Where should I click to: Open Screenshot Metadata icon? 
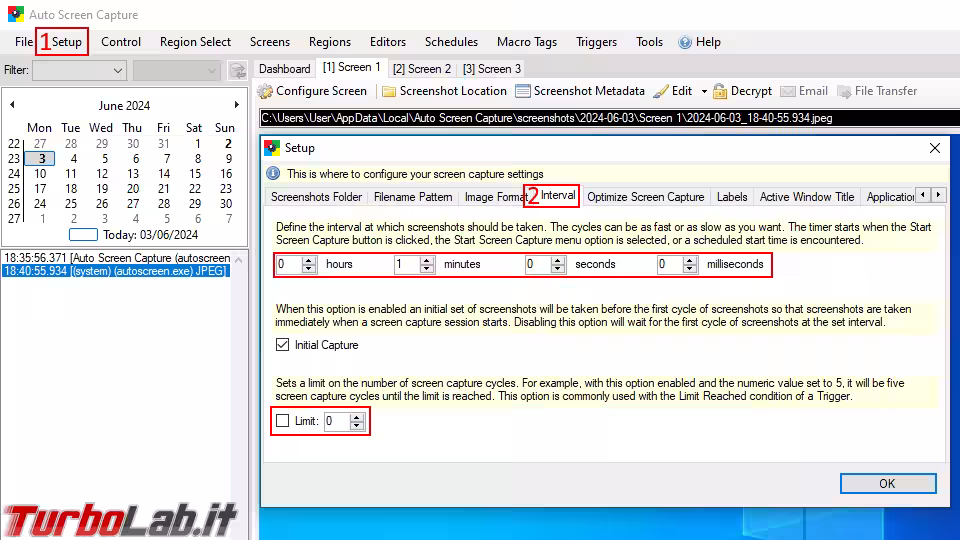tap(522, 91)
